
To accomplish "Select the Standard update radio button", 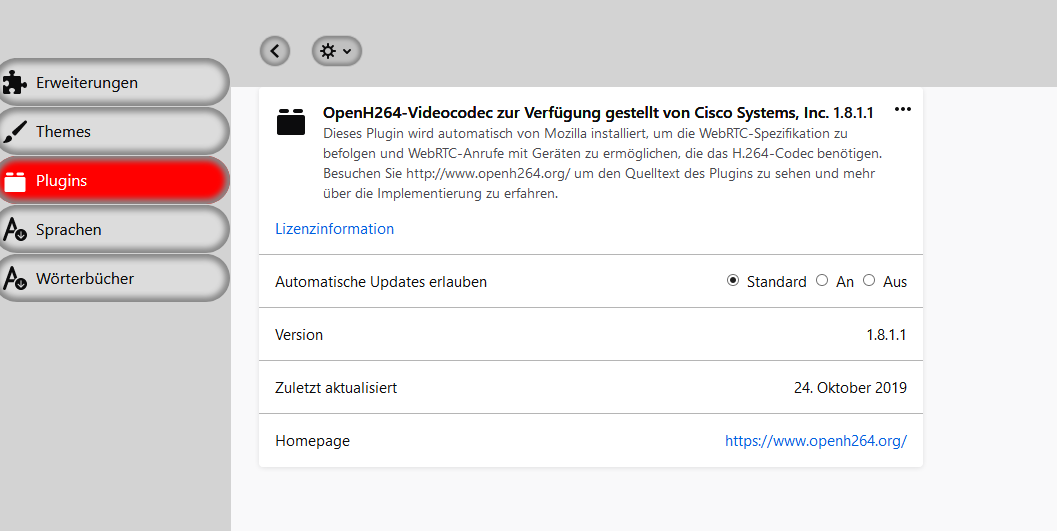I will pyautogui.click(x=733, y=280).
